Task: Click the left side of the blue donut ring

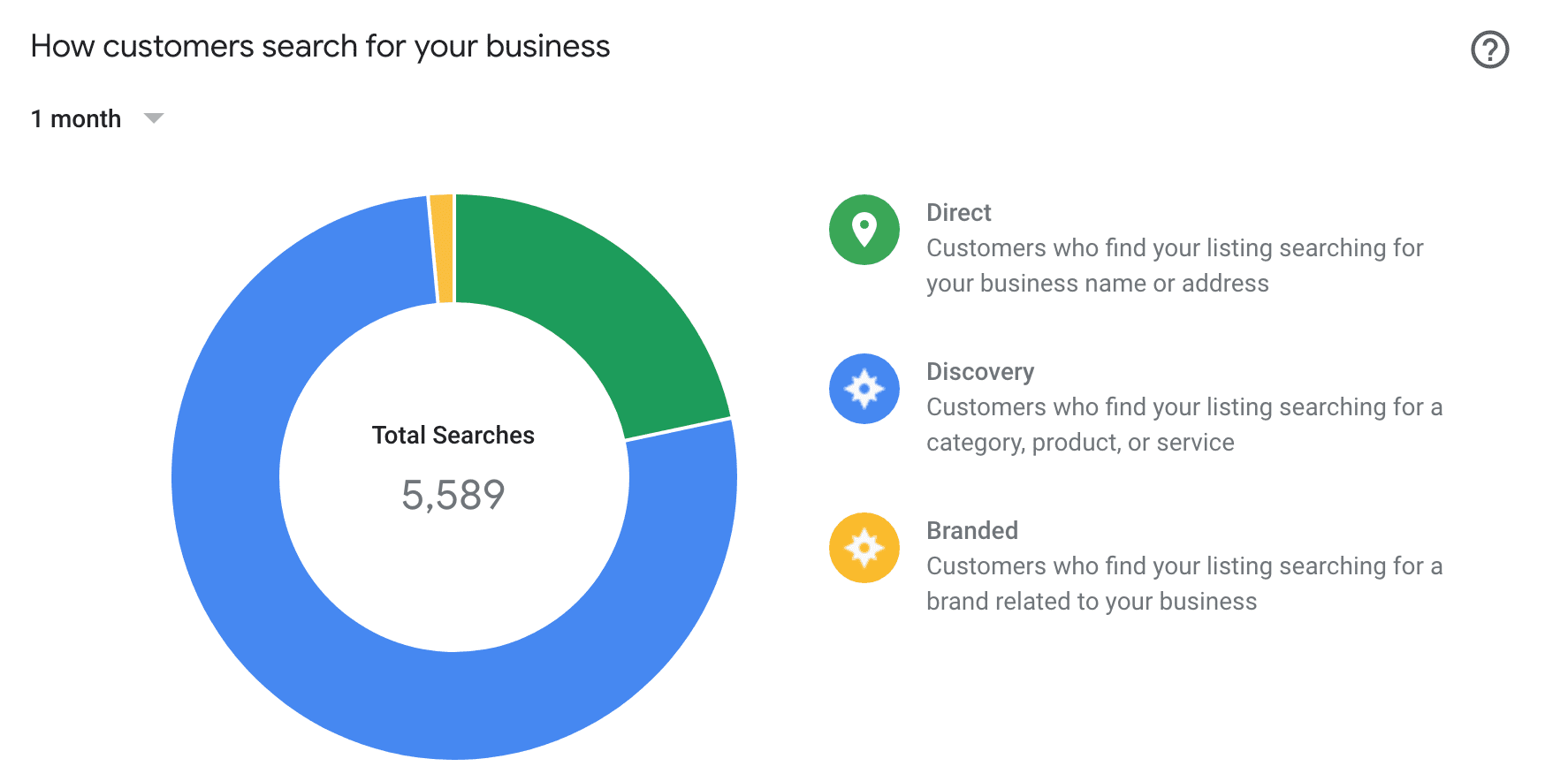Action: tap(225, 477)
